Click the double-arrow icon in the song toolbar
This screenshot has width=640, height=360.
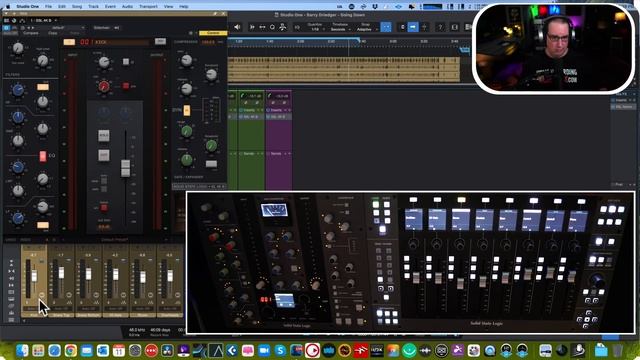262,27
